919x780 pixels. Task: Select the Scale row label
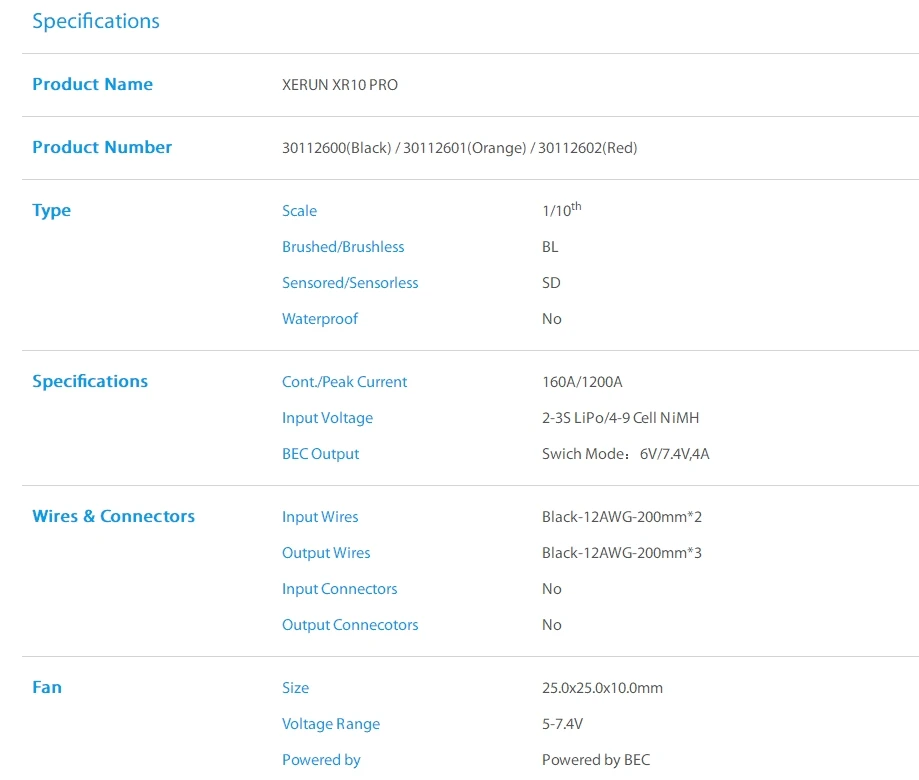click(299, 211)
